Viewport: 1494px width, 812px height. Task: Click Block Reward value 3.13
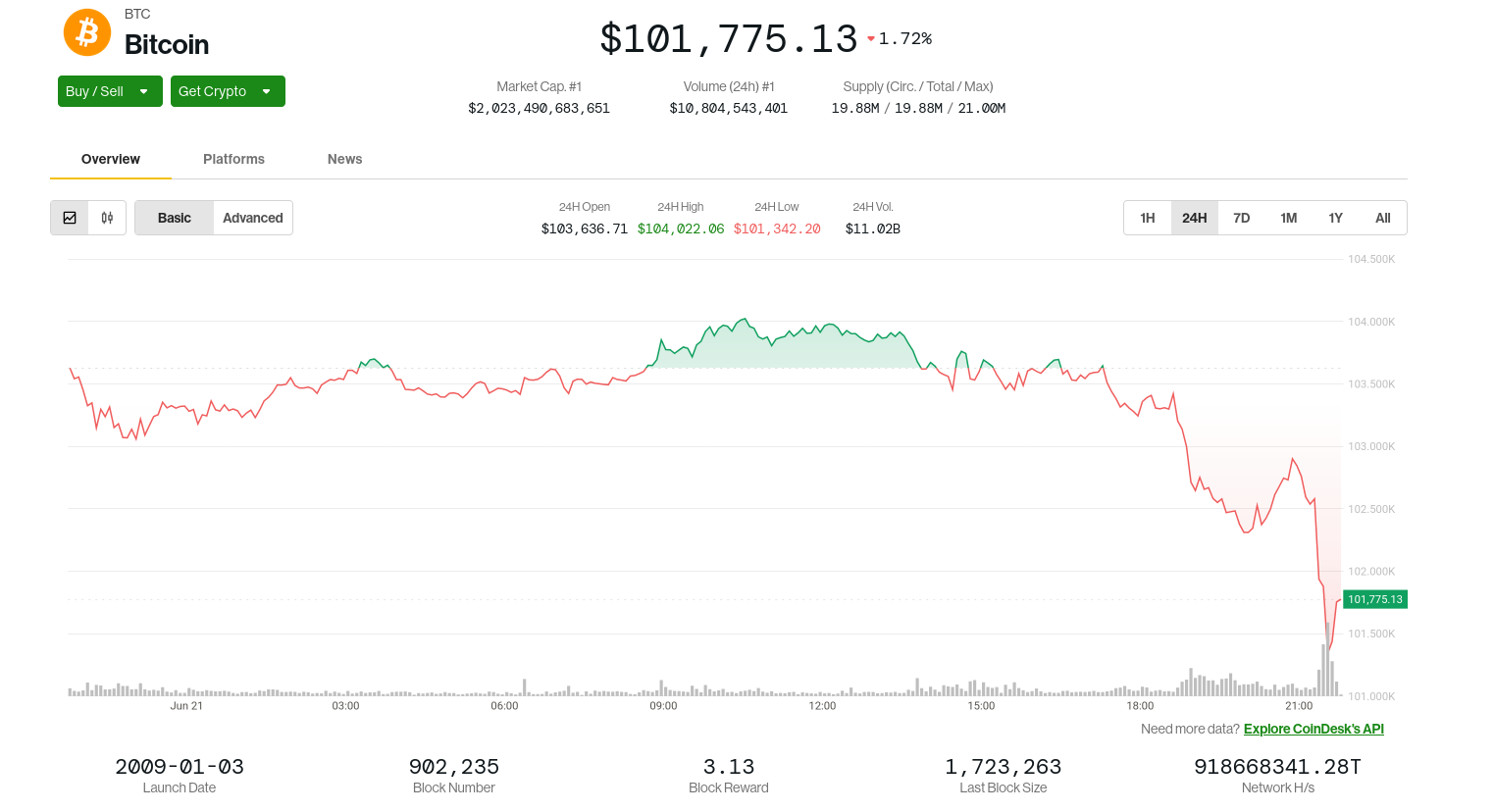click(x=729, y=767)
